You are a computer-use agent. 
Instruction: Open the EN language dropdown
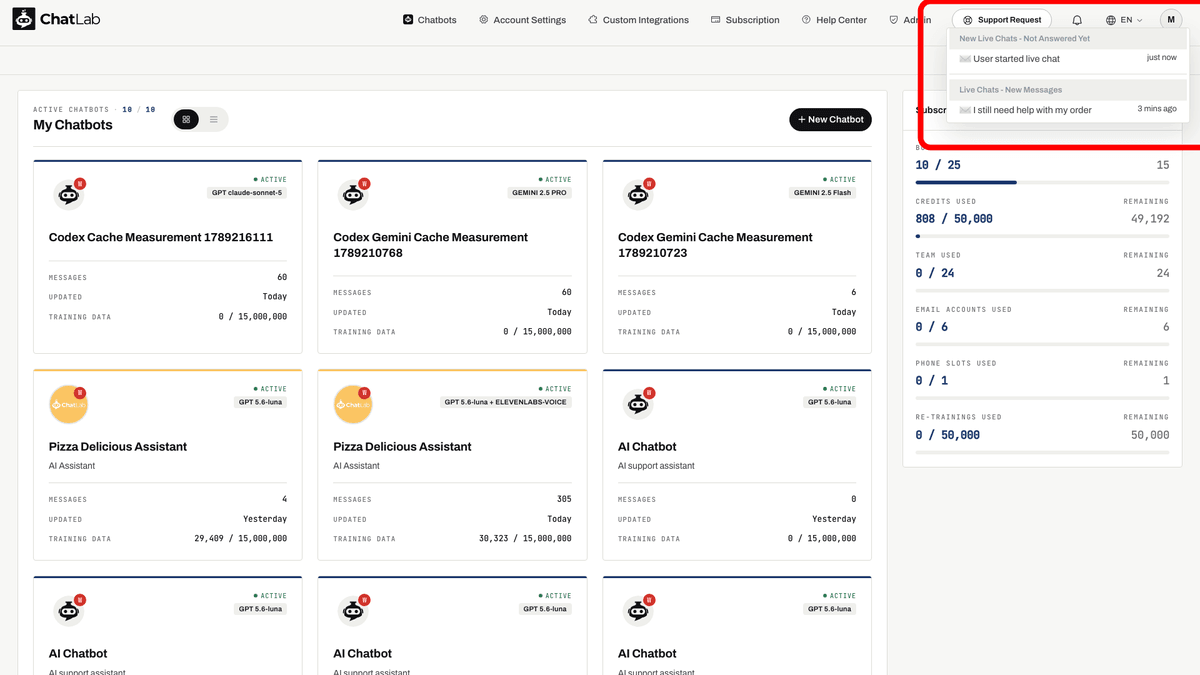pyautogui.click(x=1124, y=20)
